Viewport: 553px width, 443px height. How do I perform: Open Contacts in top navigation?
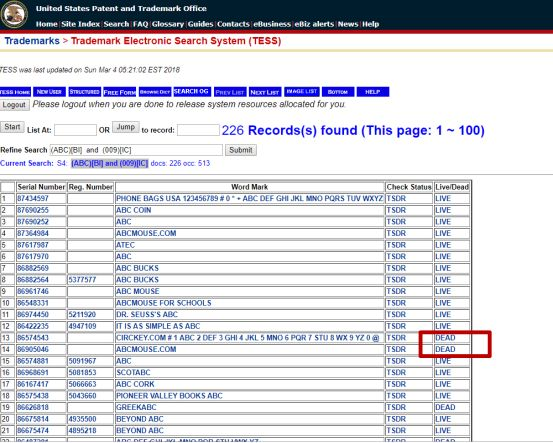click(x=233, y=24)
